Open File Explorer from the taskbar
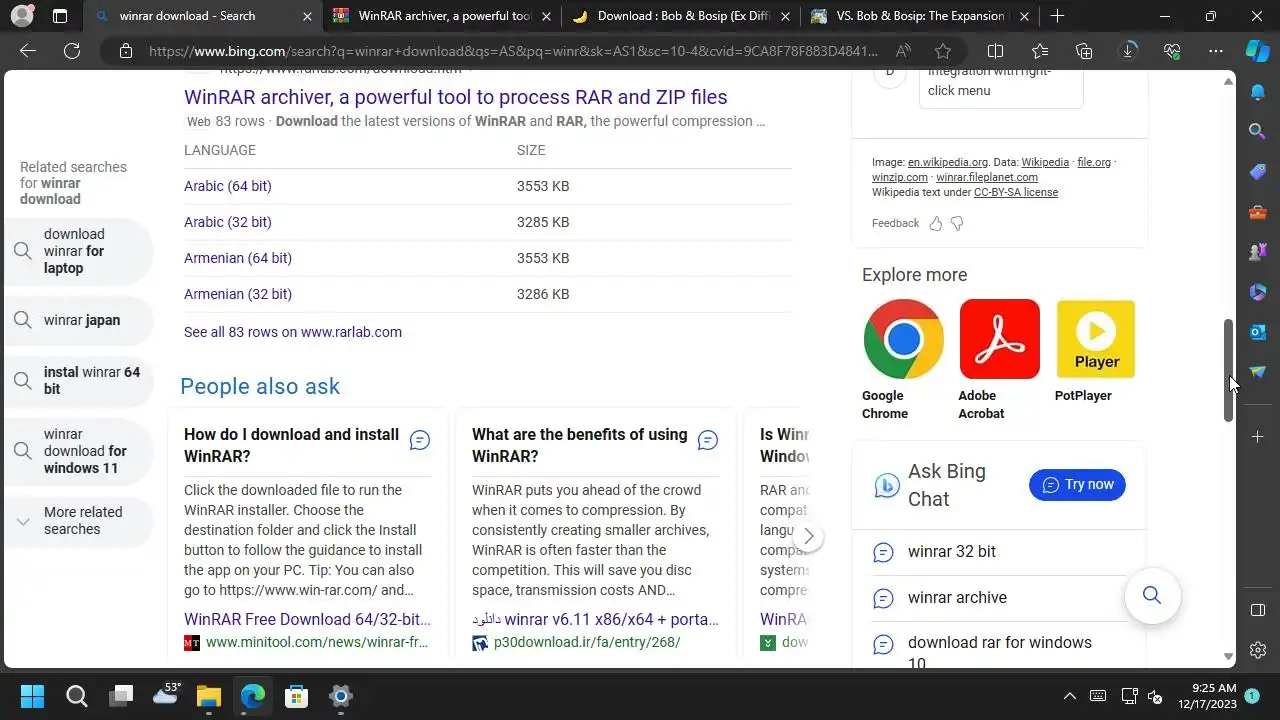Image resolution: width=1280 pixels, height=720 pixels. pos(208,696)
